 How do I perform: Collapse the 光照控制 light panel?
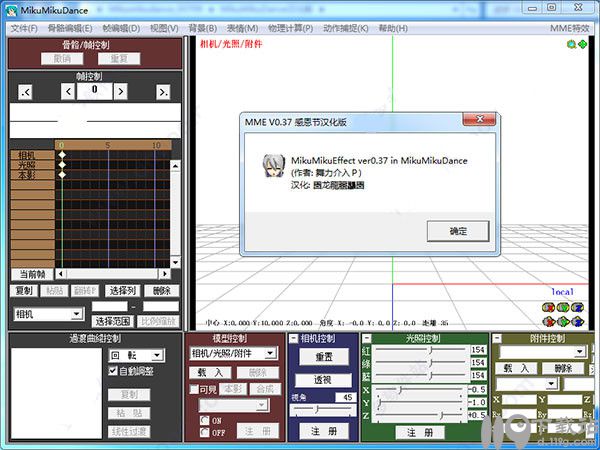pyautogui.click(x=367, y=338)
